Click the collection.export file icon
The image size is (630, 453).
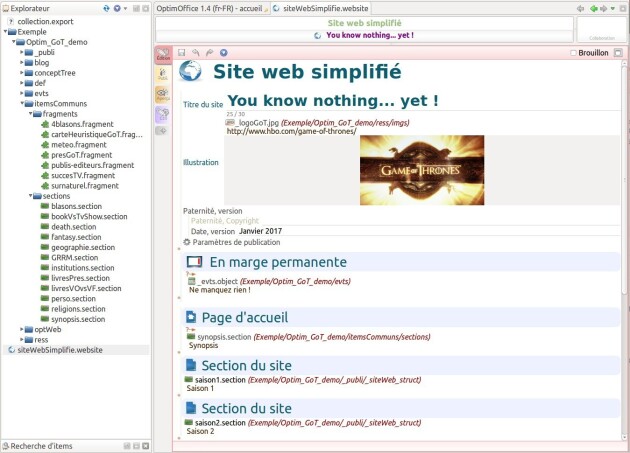click(11, 21)
